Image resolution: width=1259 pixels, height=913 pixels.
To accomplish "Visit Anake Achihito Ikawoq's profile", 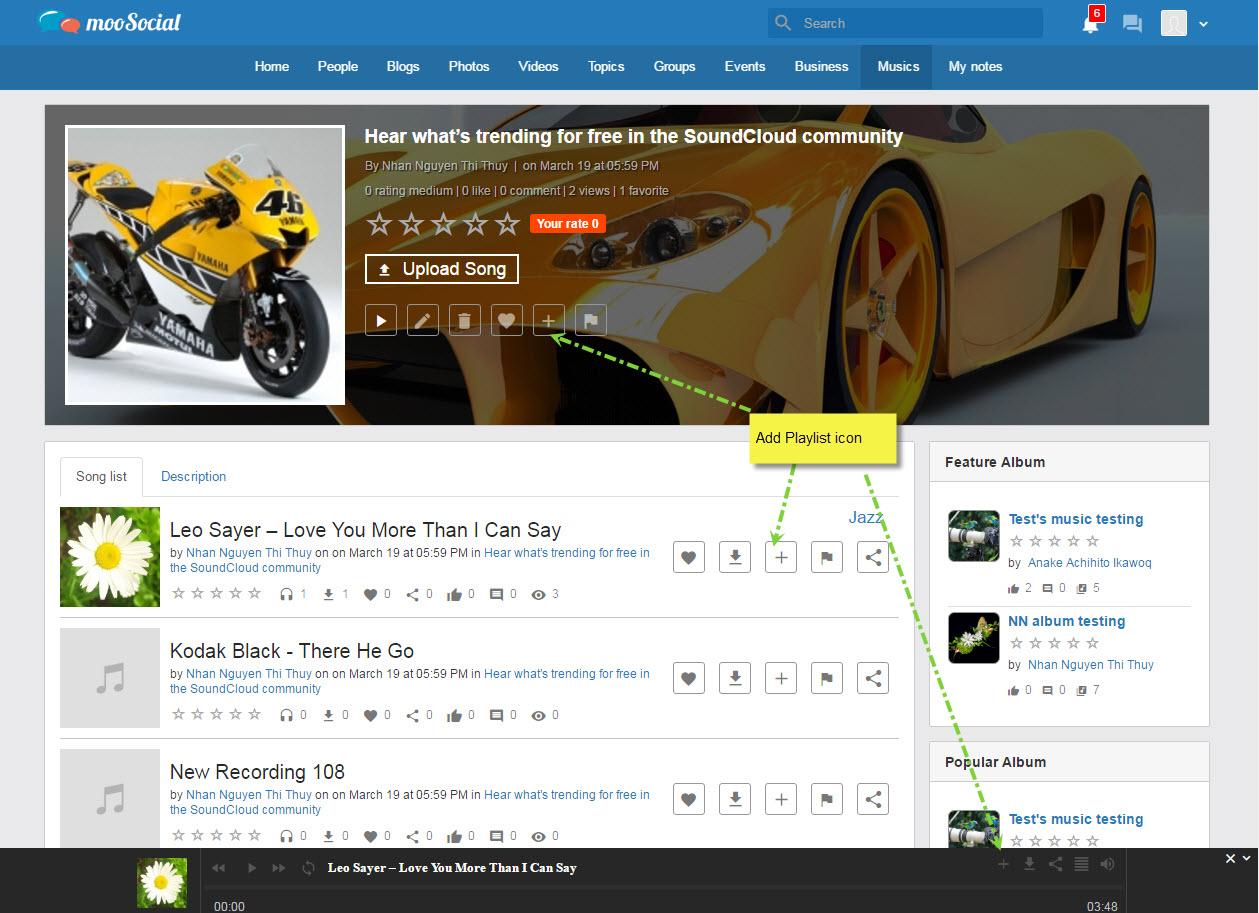I will [1090, 563].
